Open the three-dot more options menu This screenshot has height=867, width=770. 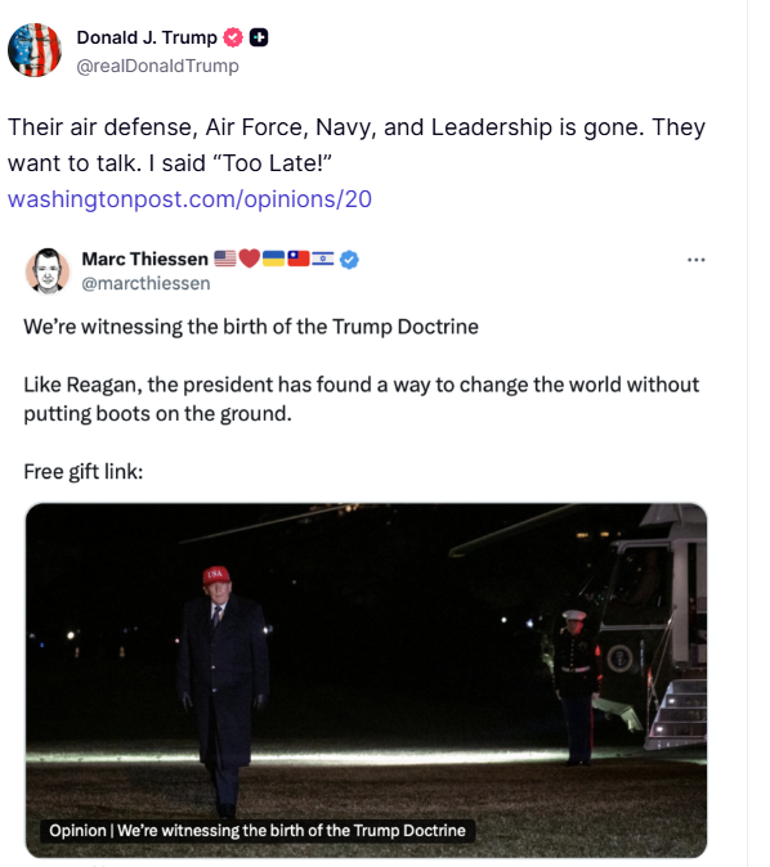(x=696, y=259)
